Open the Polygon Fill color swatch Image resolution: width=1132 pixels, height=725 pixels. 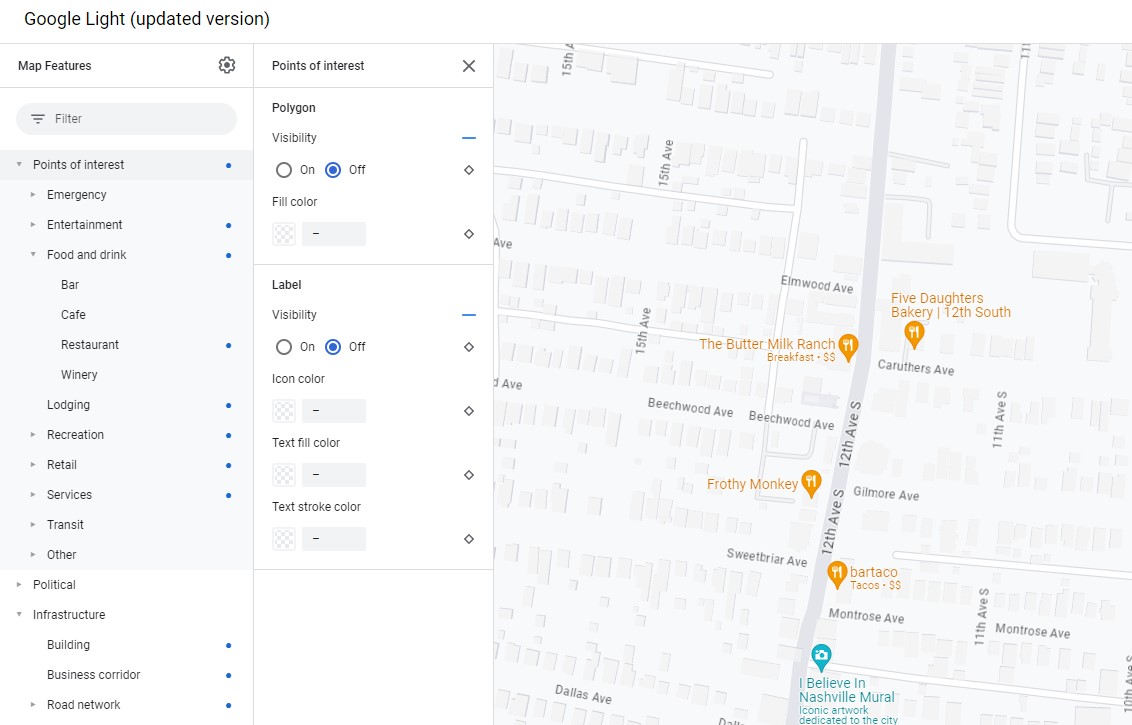(285, 234)
